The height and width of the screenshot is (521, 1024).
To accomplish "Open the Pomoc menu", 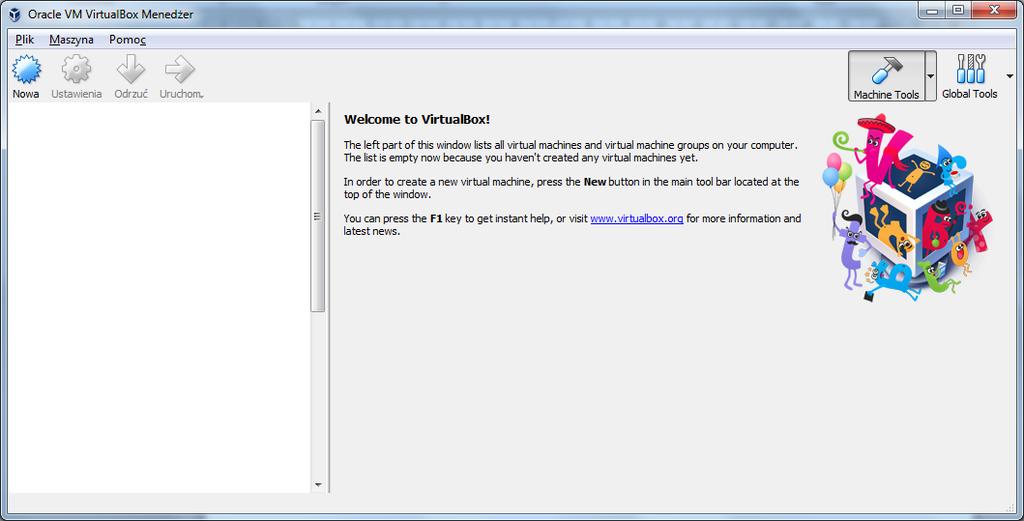I will pyautogui.click(x=127, y=40).
